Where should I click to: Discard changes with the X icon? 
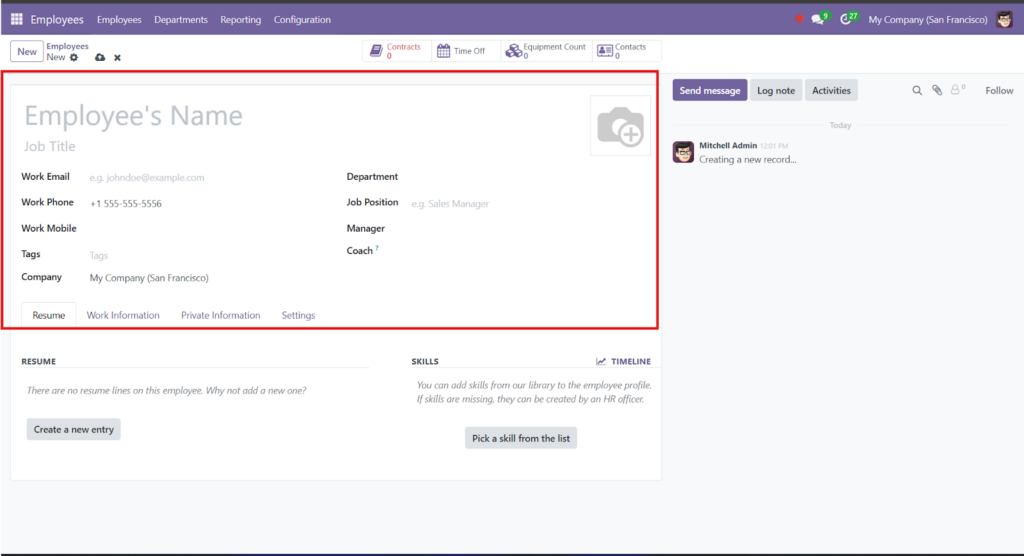coord(118,57)
